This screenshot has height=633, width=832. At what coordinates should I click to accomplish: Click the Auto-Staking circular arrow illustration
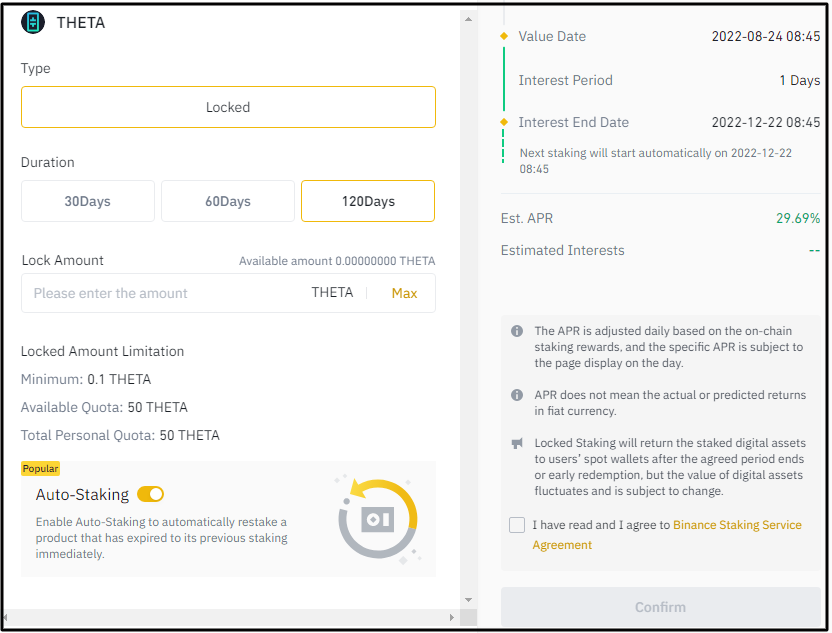pyautogui.click(x=376, y=518)
